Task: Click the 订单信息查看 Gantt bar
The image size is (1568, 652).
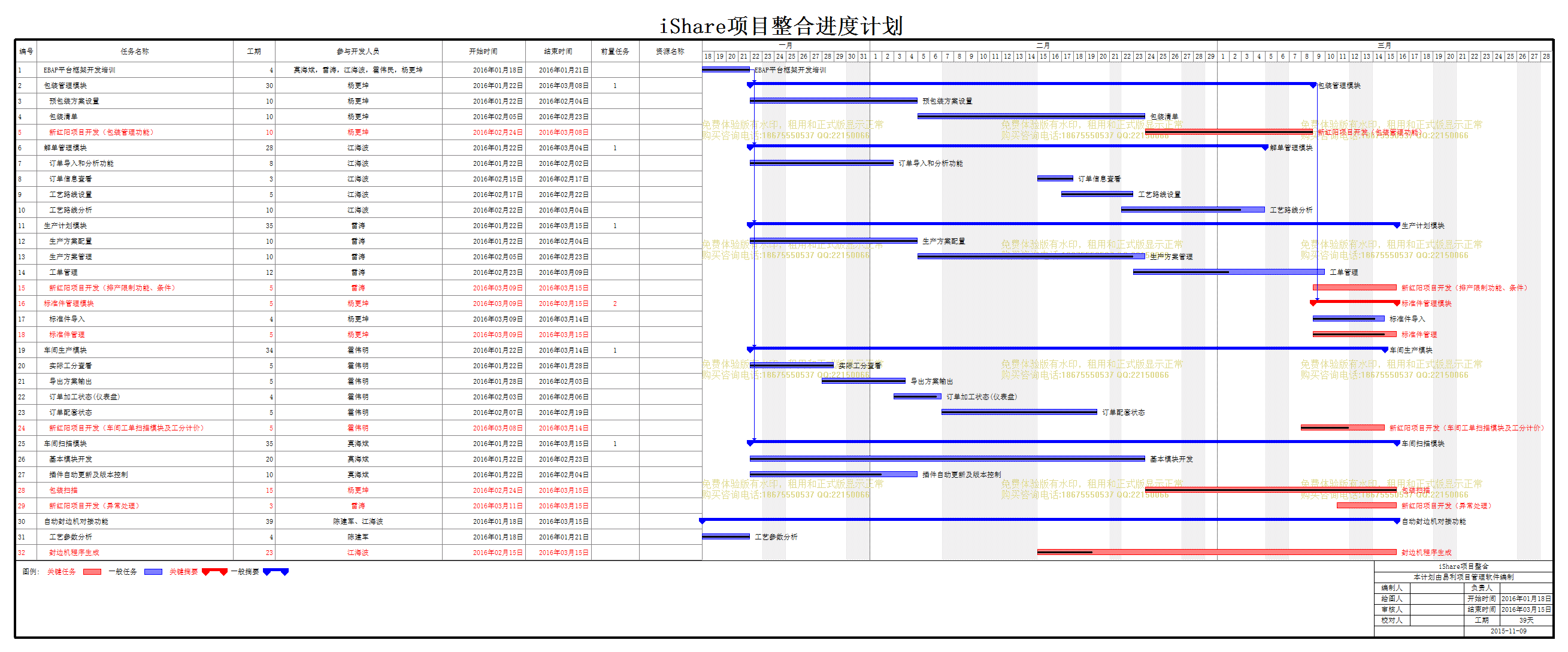Action: (1055, 178)
